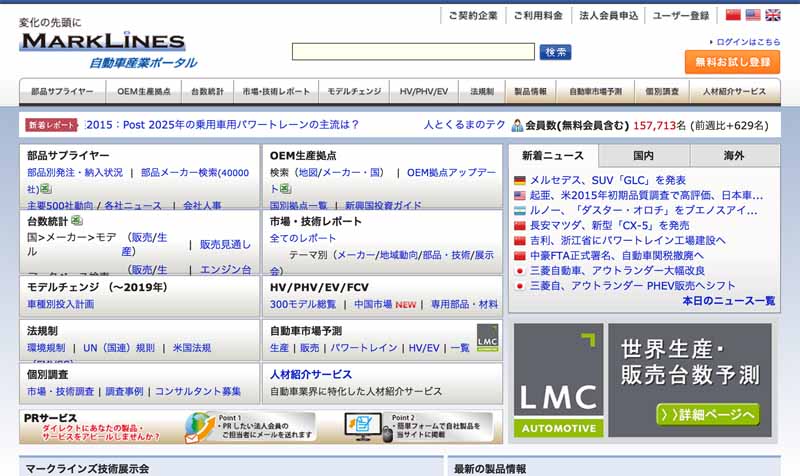The width and height of the screenshot is (800, 476).
Task: Open 全てのレポート link
Action: 303,238
